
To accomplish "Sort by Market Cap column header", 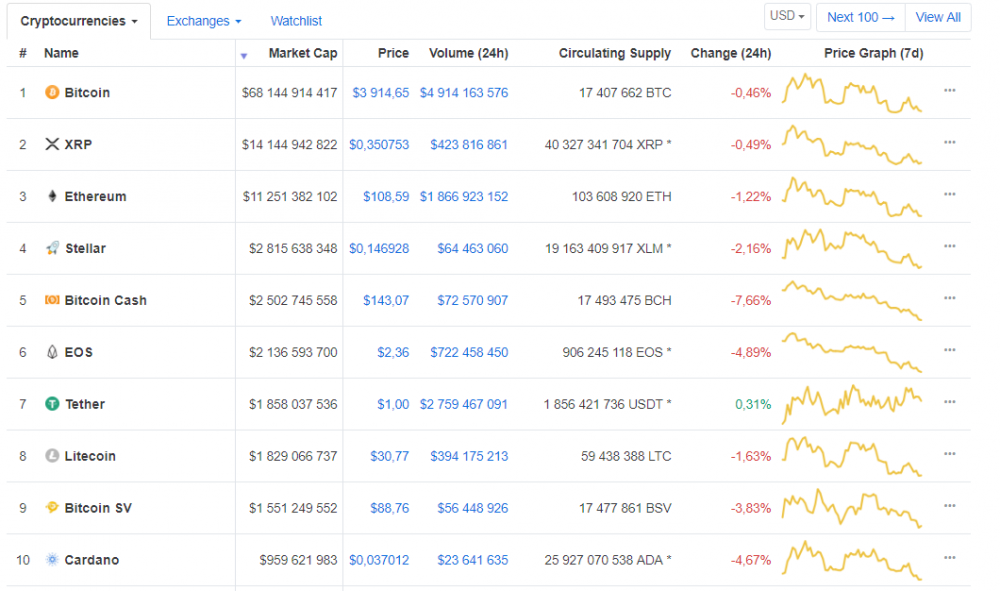I will coord(303,53).
